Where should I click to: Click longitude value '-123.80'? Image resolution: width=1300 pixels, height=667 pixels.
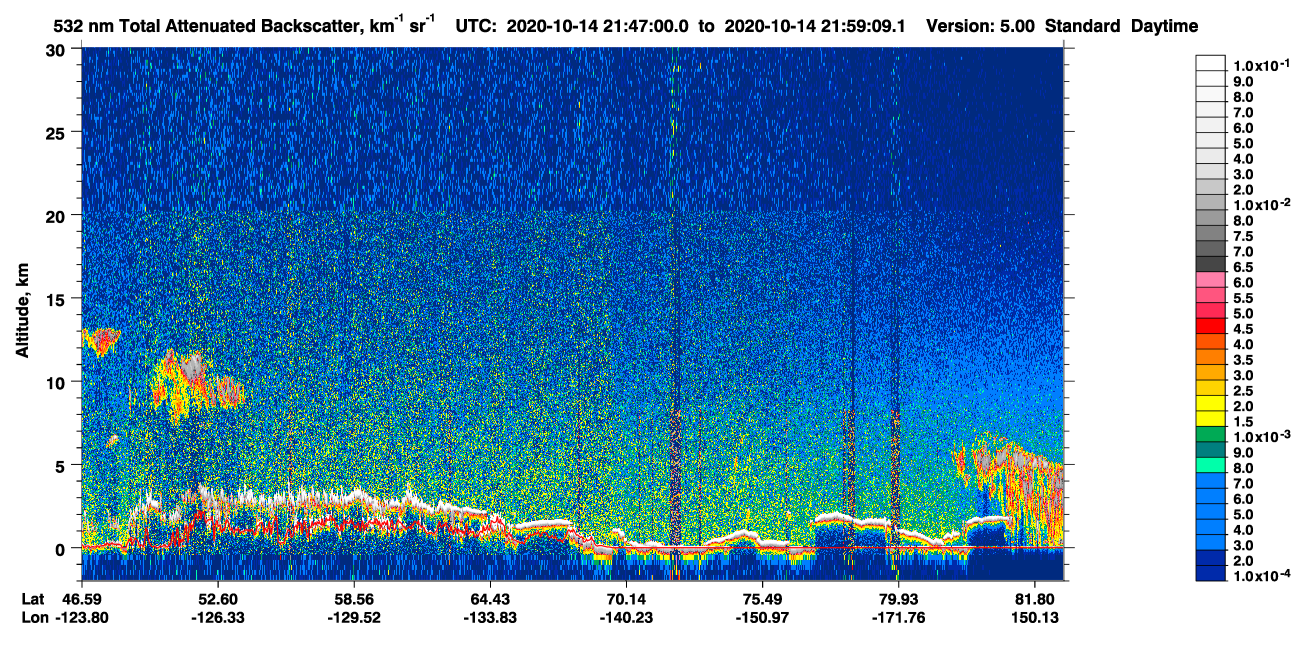(81, 618)
